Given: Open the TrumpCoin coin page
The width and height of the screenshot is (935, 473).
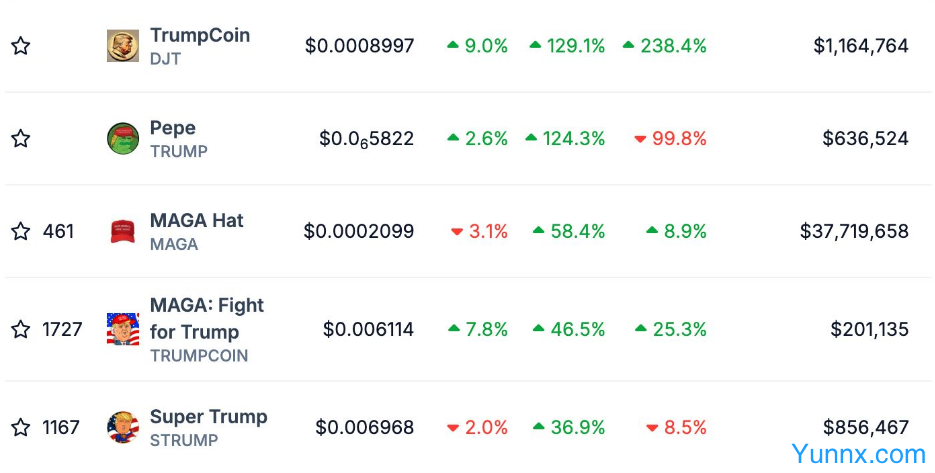Looking at the screenshot, I should 200,35.
